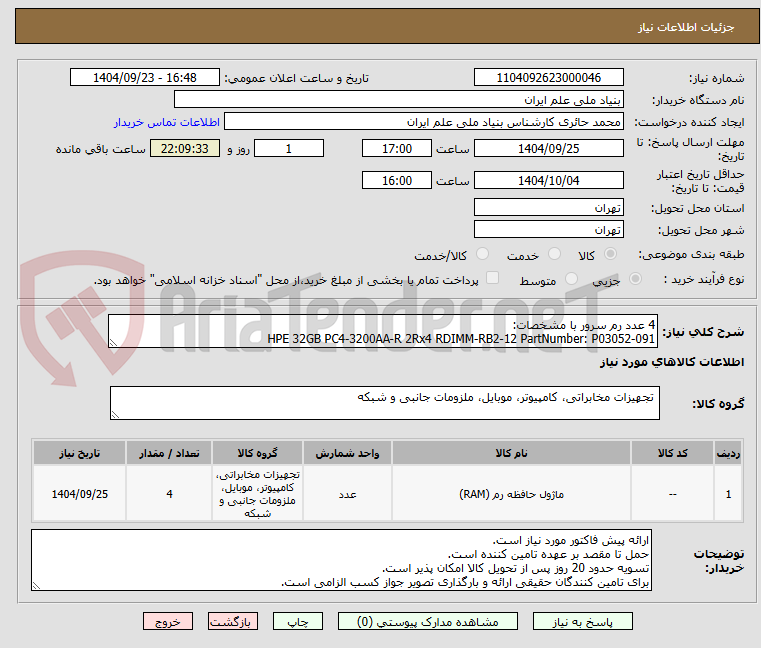The width and height of the screenshot is (761, 648).
Task: Click the buyer notes text area
Action: pos(342,560)
